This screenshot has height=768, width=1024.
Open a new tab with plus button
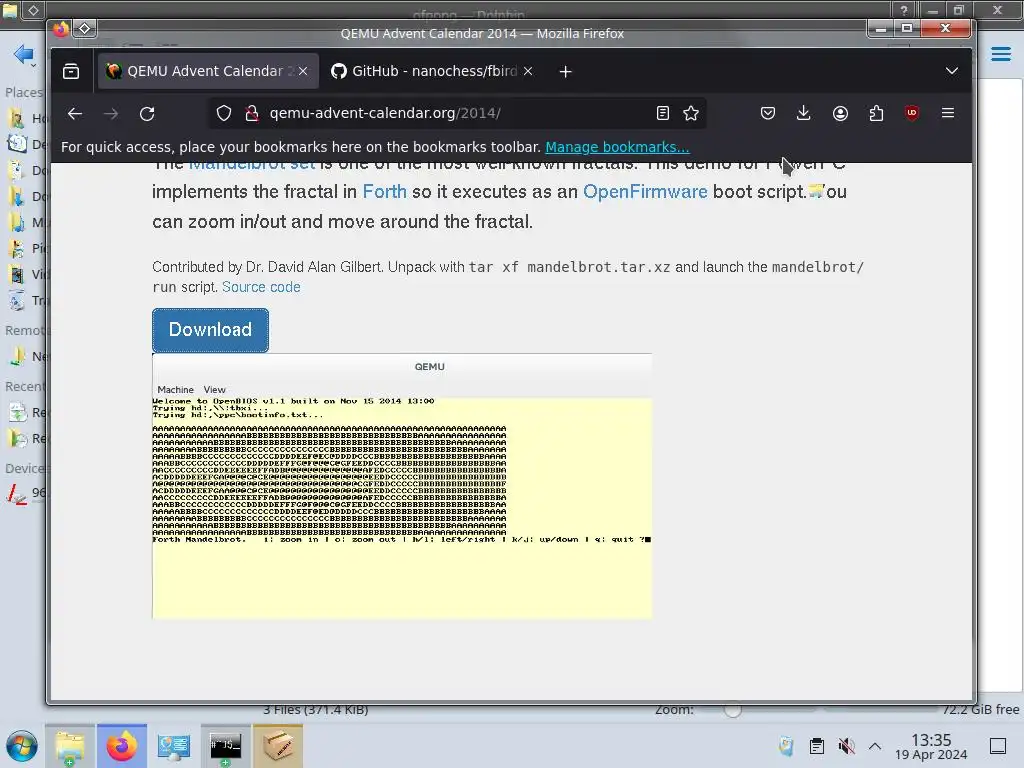coord(566,72)
